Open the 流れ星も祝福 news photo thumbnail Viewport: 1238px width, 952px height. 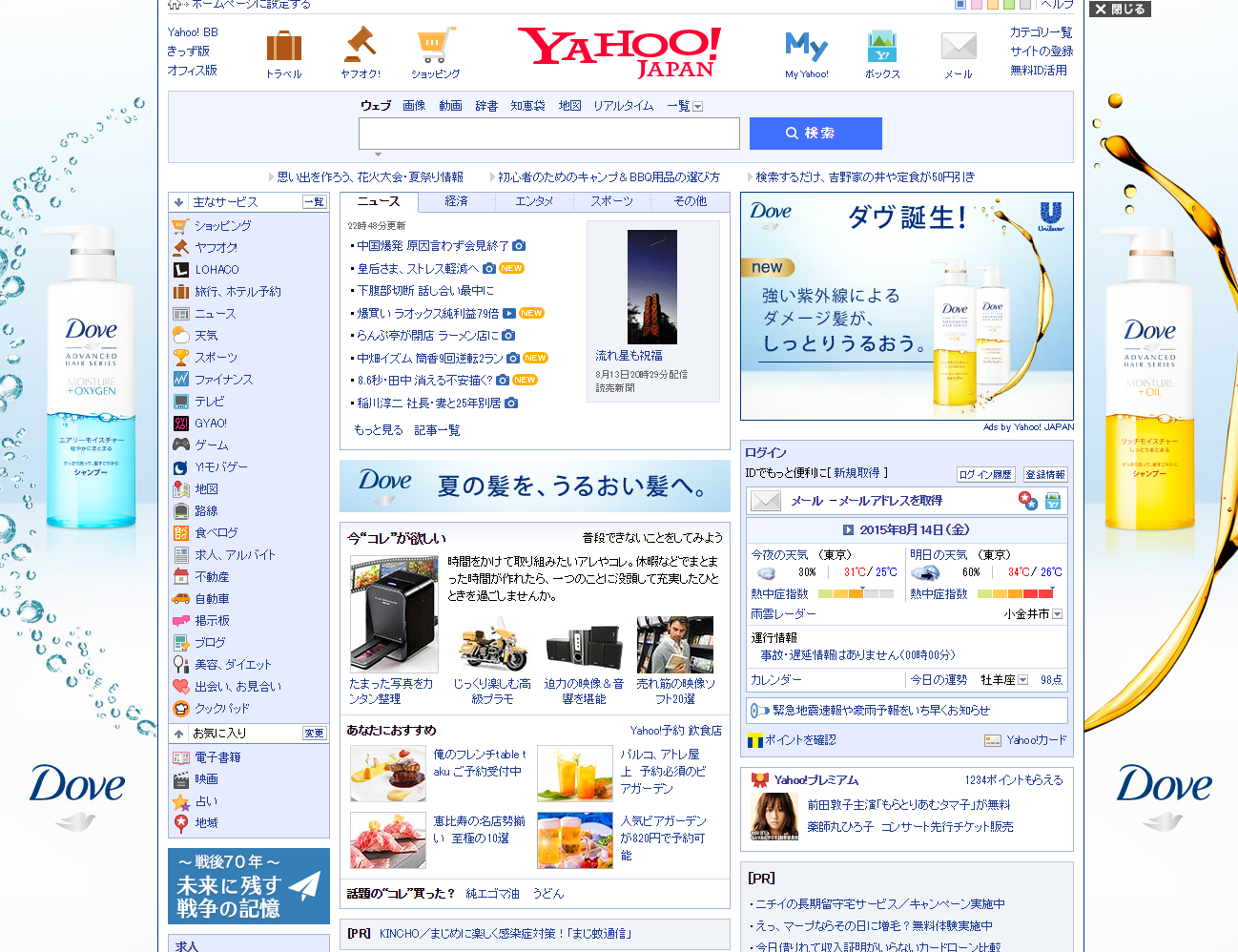pos(652,287)
